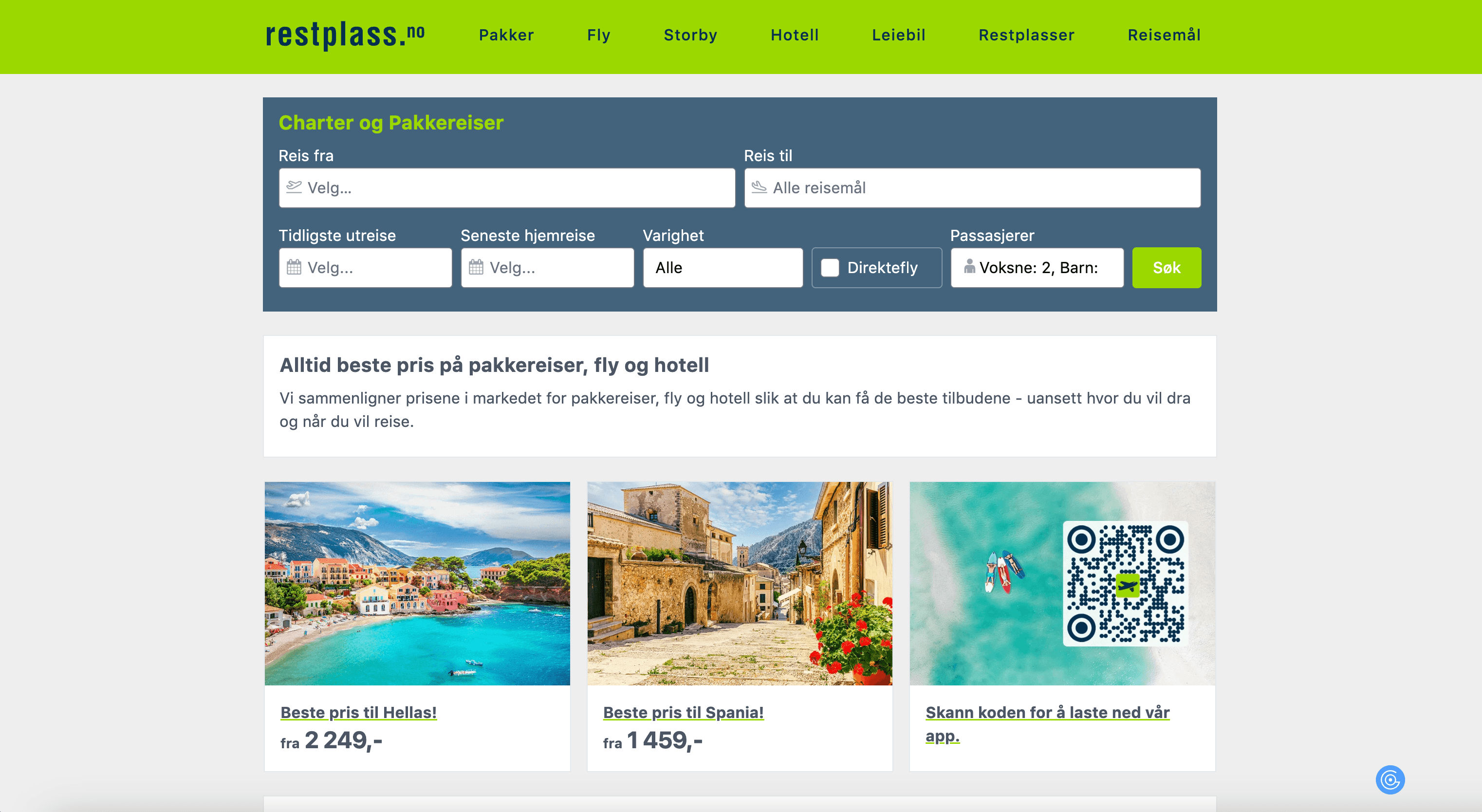Viewport: 1482px width, 812px height.
Task: Open the blue chat widget icon
Action: (1390, 780)
